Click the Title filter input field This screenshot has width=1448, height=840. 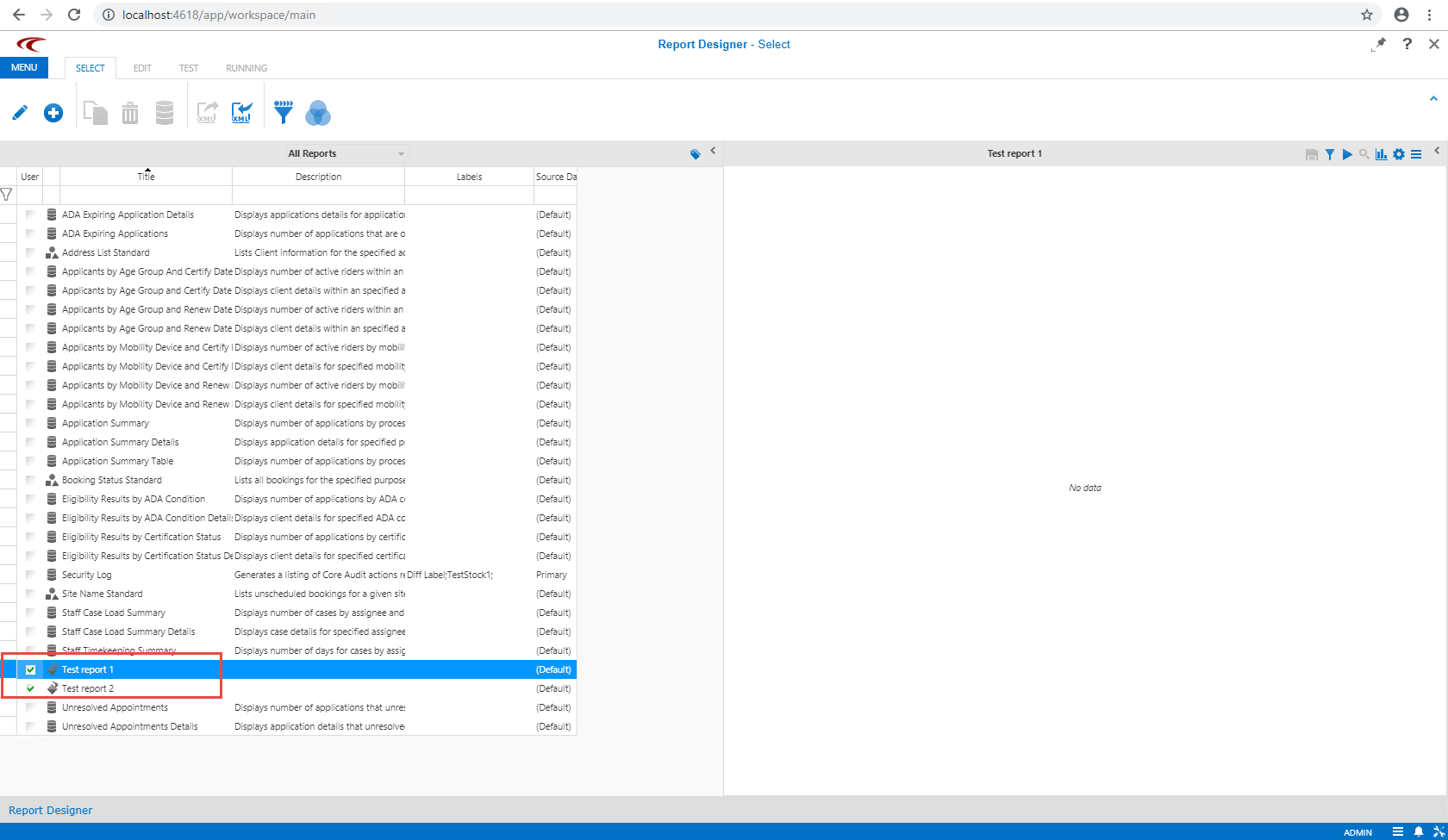(x=146, y=194)
